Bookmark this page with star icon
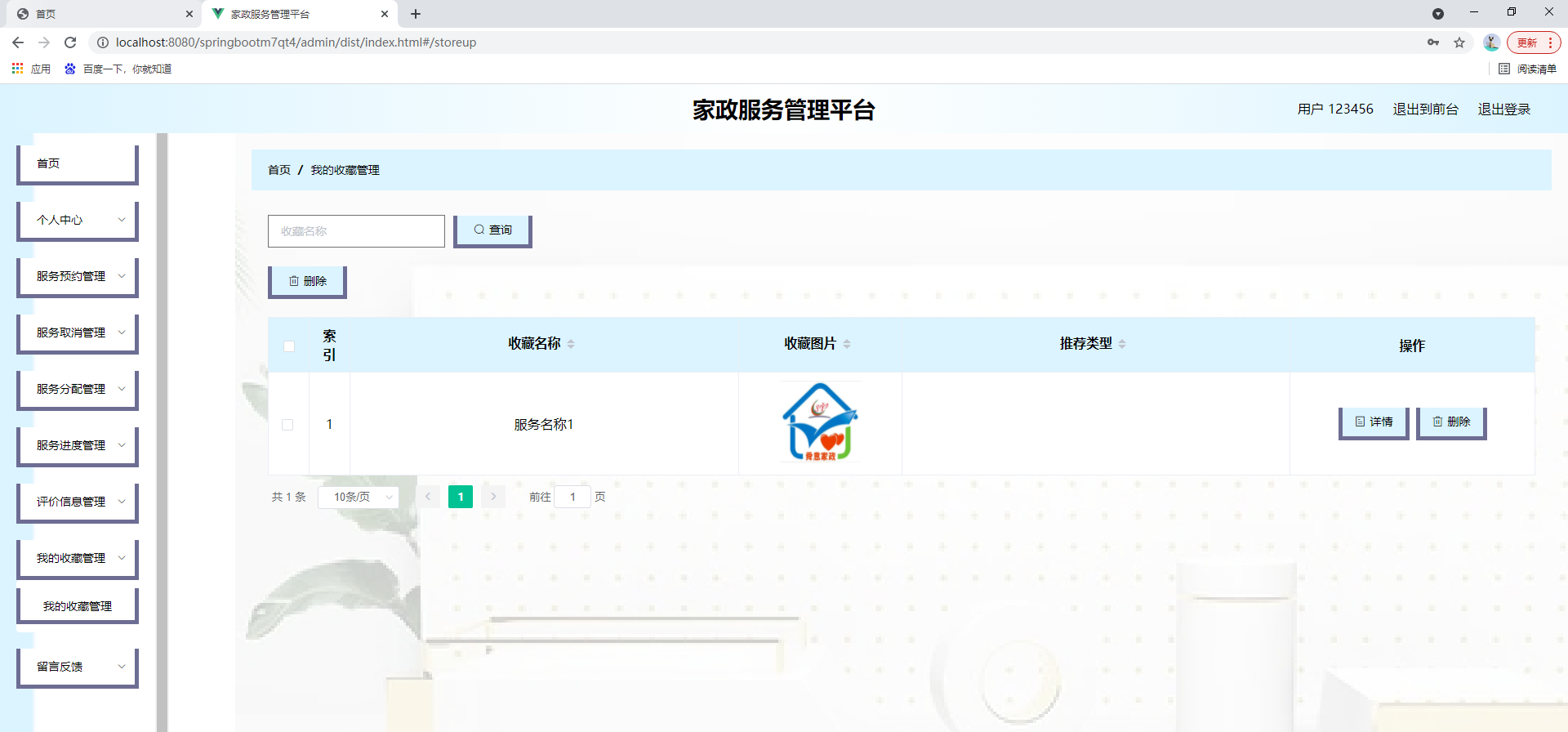The height and width of the screenshot is (732, 1568). [x=1459, y=42]
